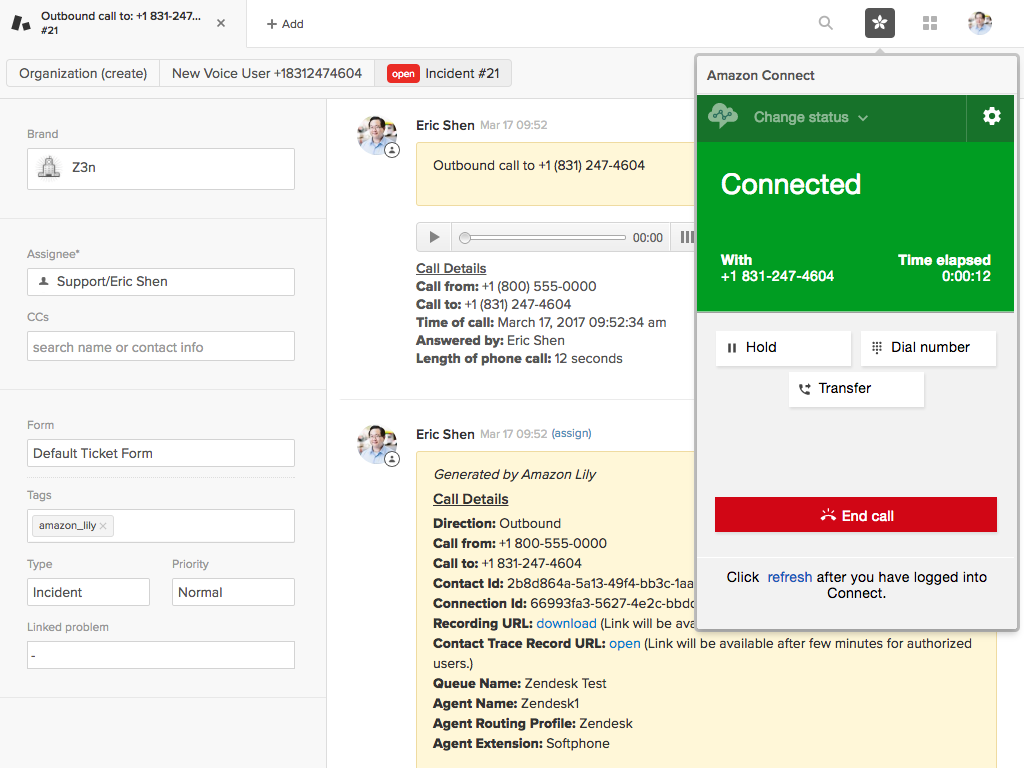The width and height of the screenshot is (1024, 768).
Task: Click the CCs input field
Action: pos(161,347)
